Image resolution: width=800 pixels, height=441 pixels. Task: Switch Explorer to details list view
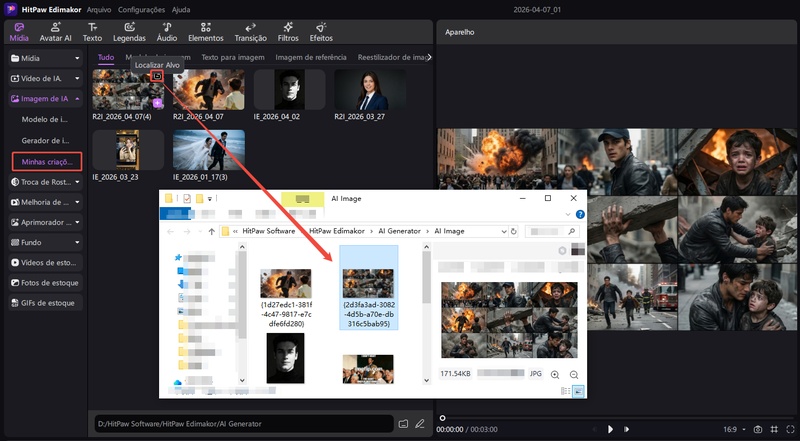(x=566, y=392)
